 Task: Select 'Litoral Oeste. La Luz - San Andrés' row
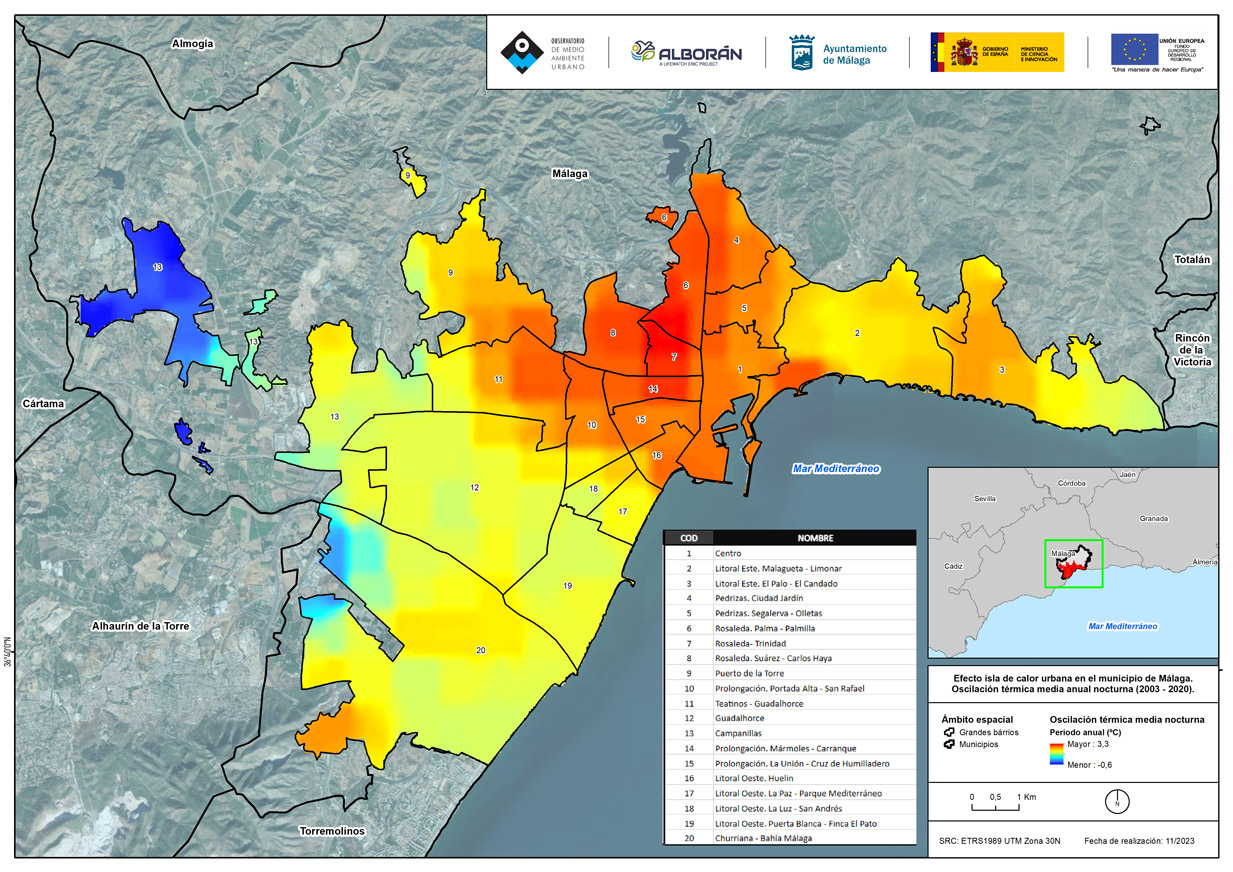[x=790, y=808]
